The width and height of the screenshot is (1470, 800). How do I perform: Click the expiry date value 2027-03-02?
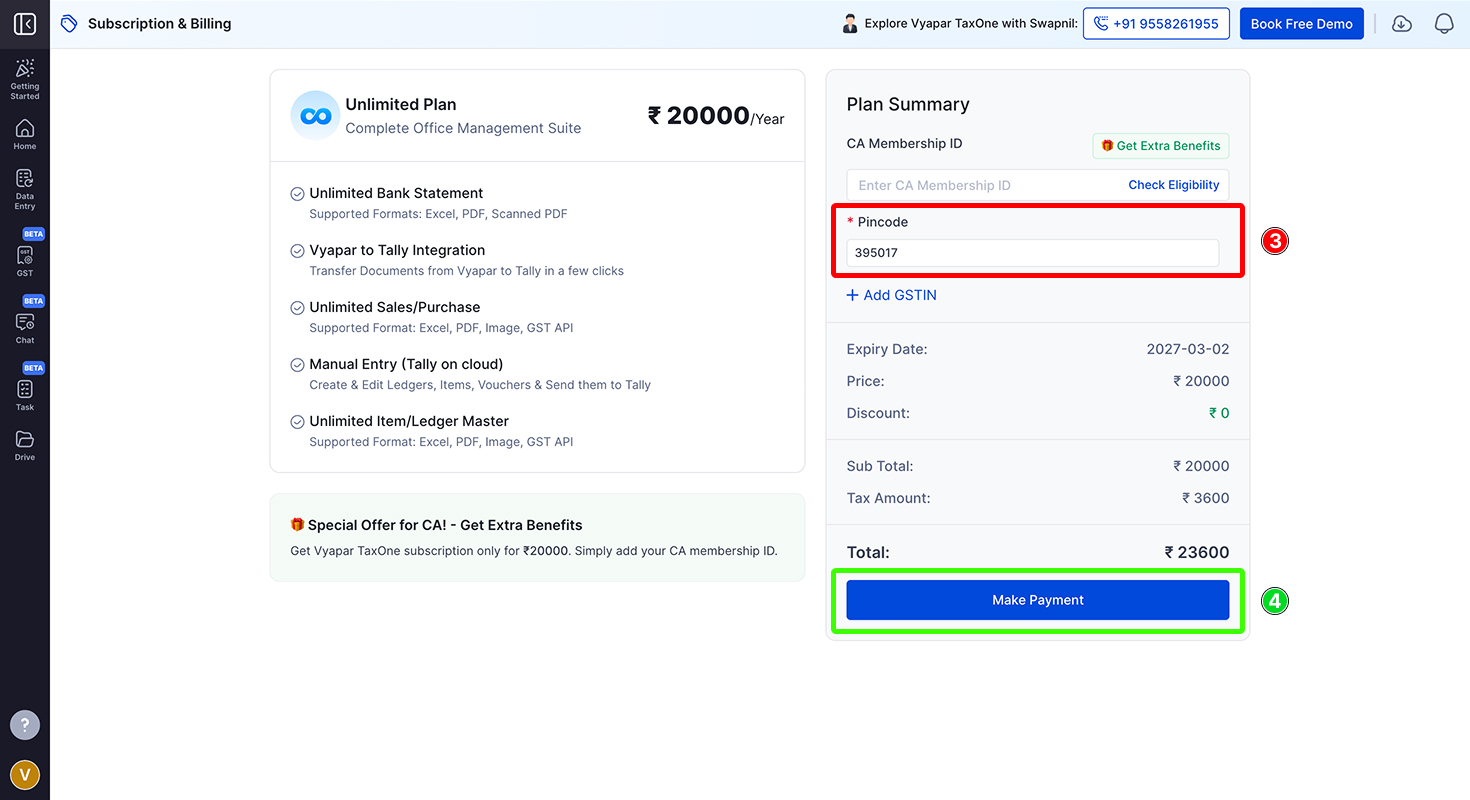1188,349
